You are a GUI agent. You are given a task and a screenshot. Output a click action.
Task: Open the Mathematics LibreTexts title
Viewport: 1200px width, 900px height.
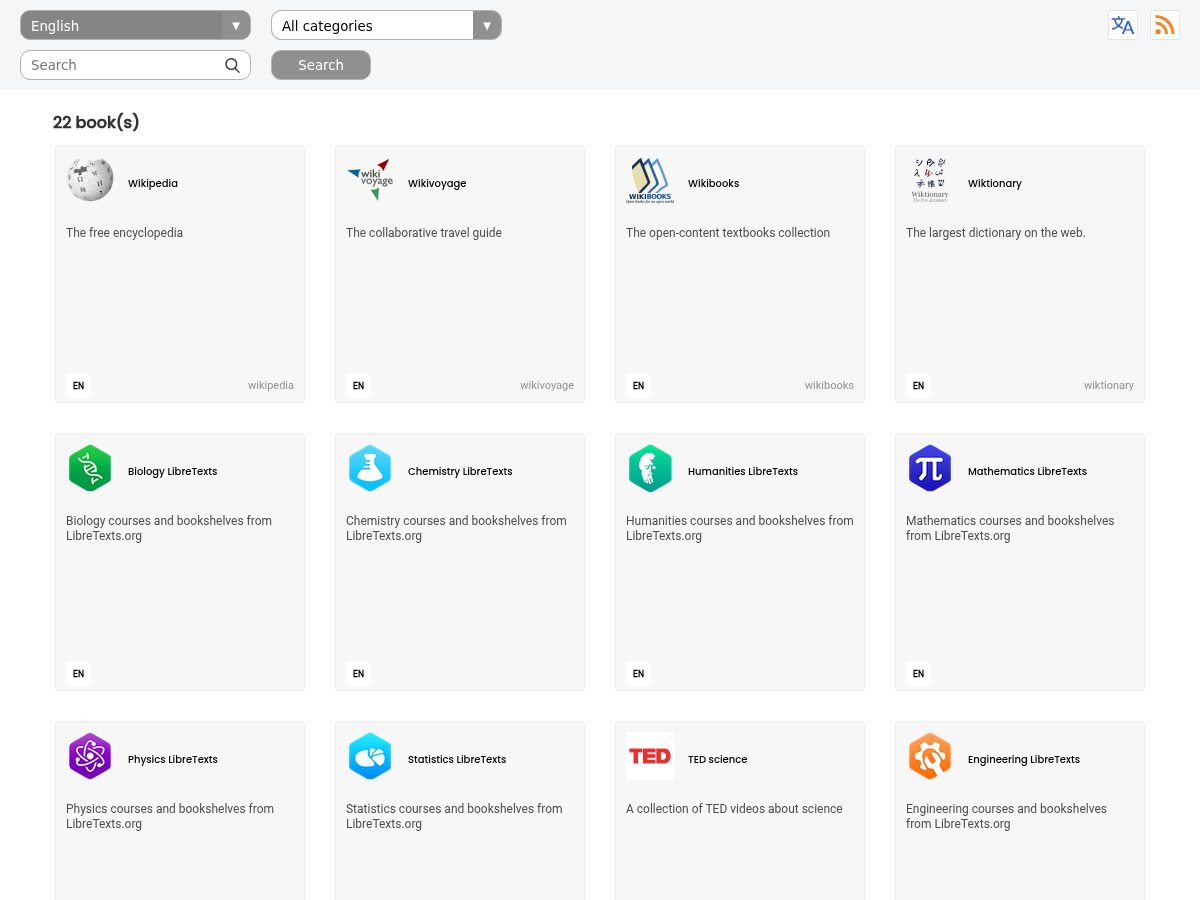pos(1027,472)
